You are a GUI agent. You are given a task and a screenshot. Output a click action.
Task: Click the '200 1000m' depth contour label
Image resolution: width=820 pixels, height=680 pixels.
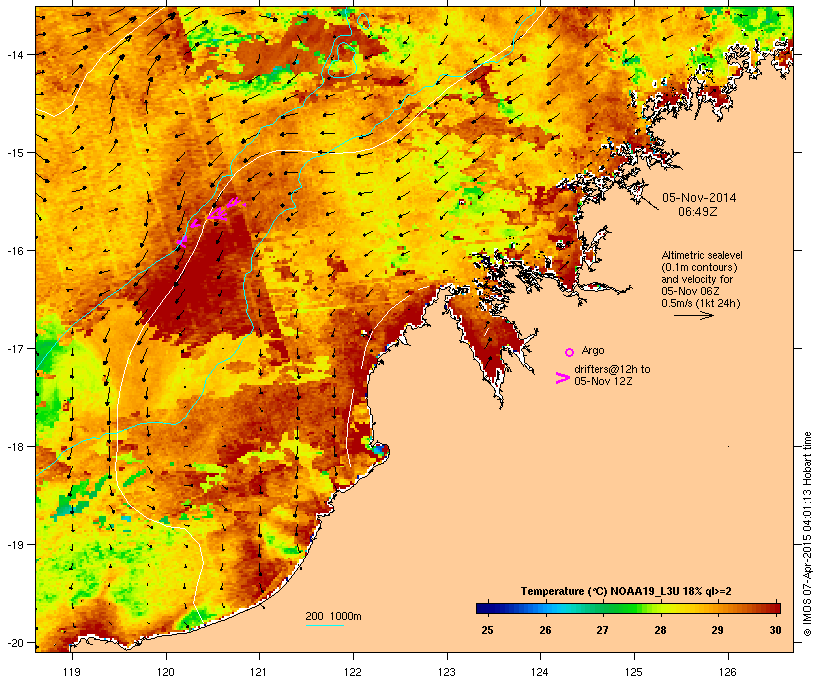[333, 616]
